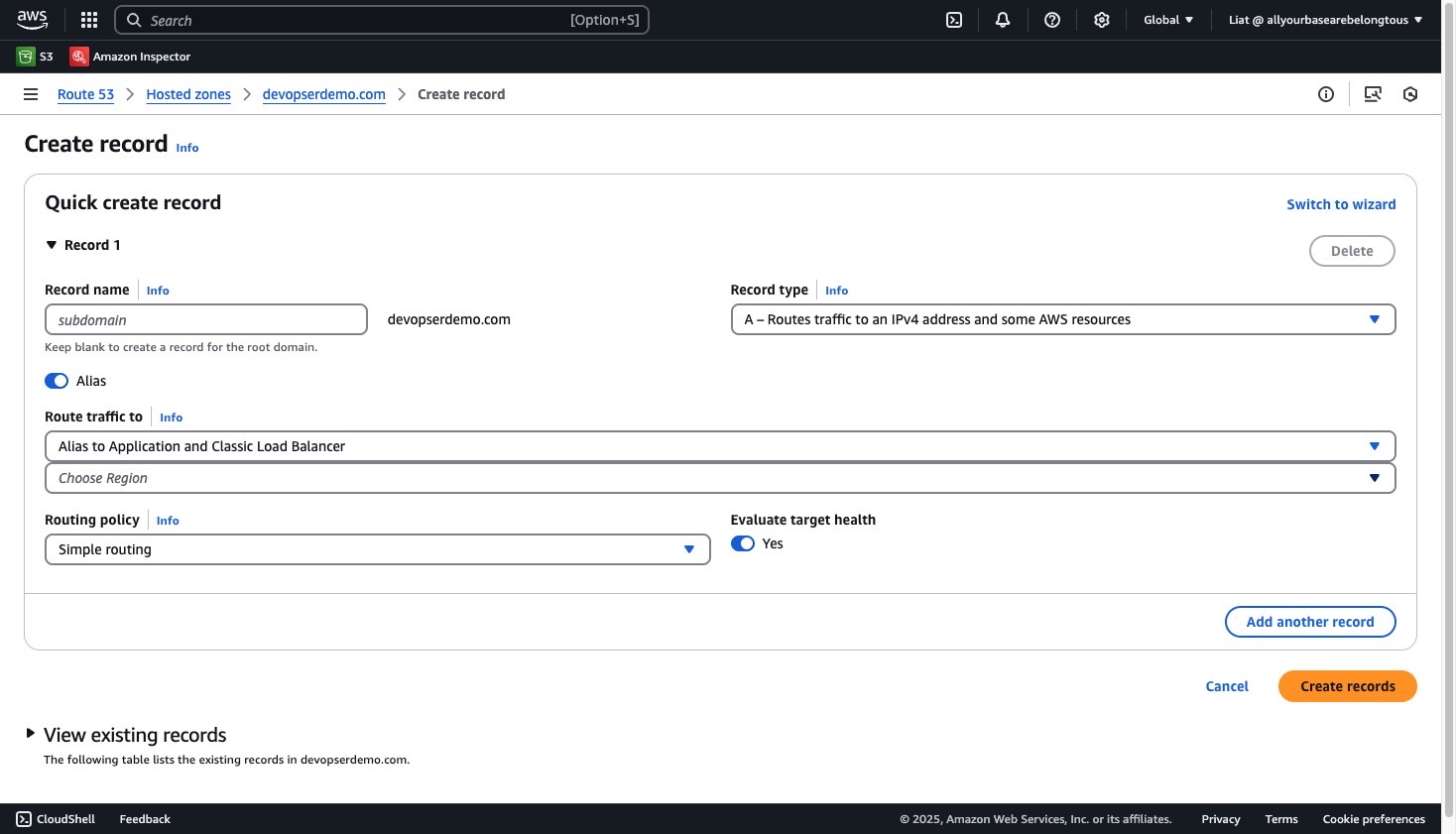Open Info link beside Route traffic to
The width and height of the screenshot is (1456, 834).
[171, 417]
